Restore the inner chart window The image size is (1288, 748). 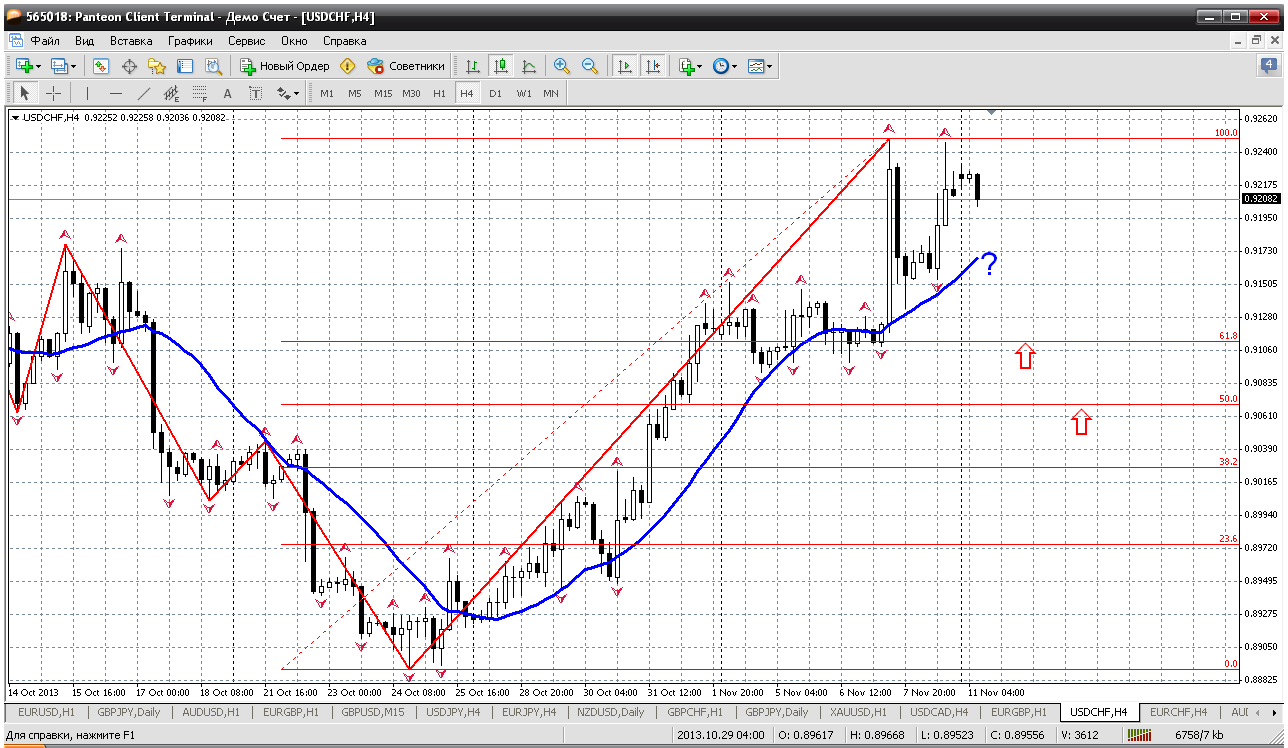1257,41
